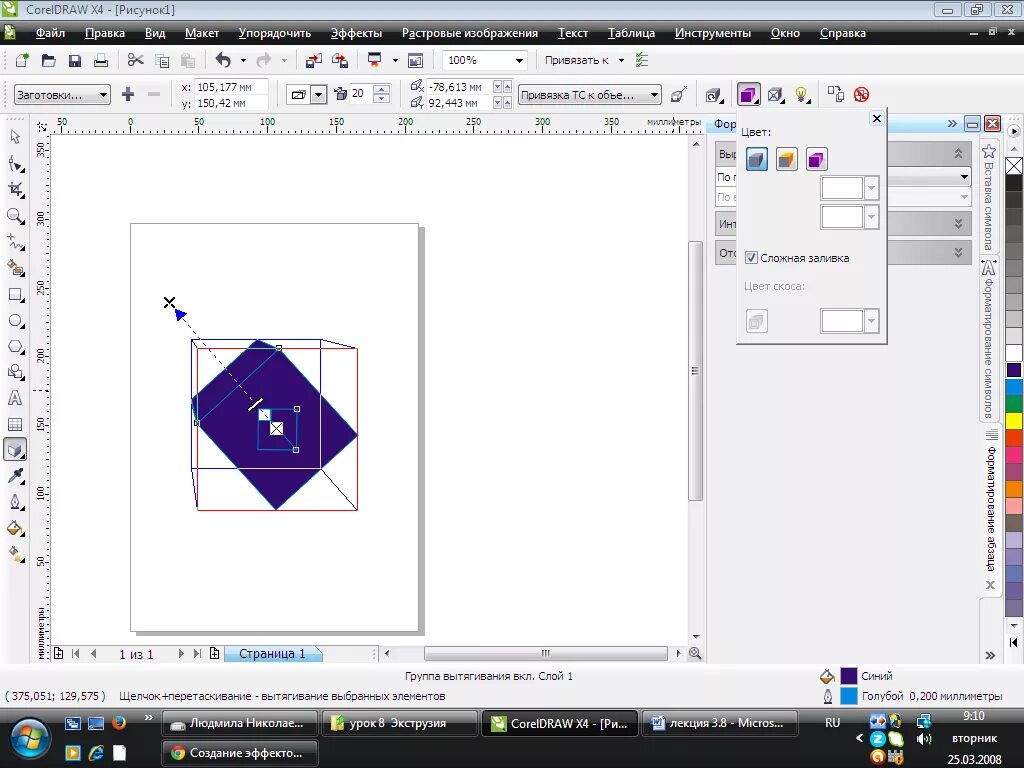Select the Text tool
Image resolution: width=1024 pixels, height=768 pixels.
pos(15,398)
